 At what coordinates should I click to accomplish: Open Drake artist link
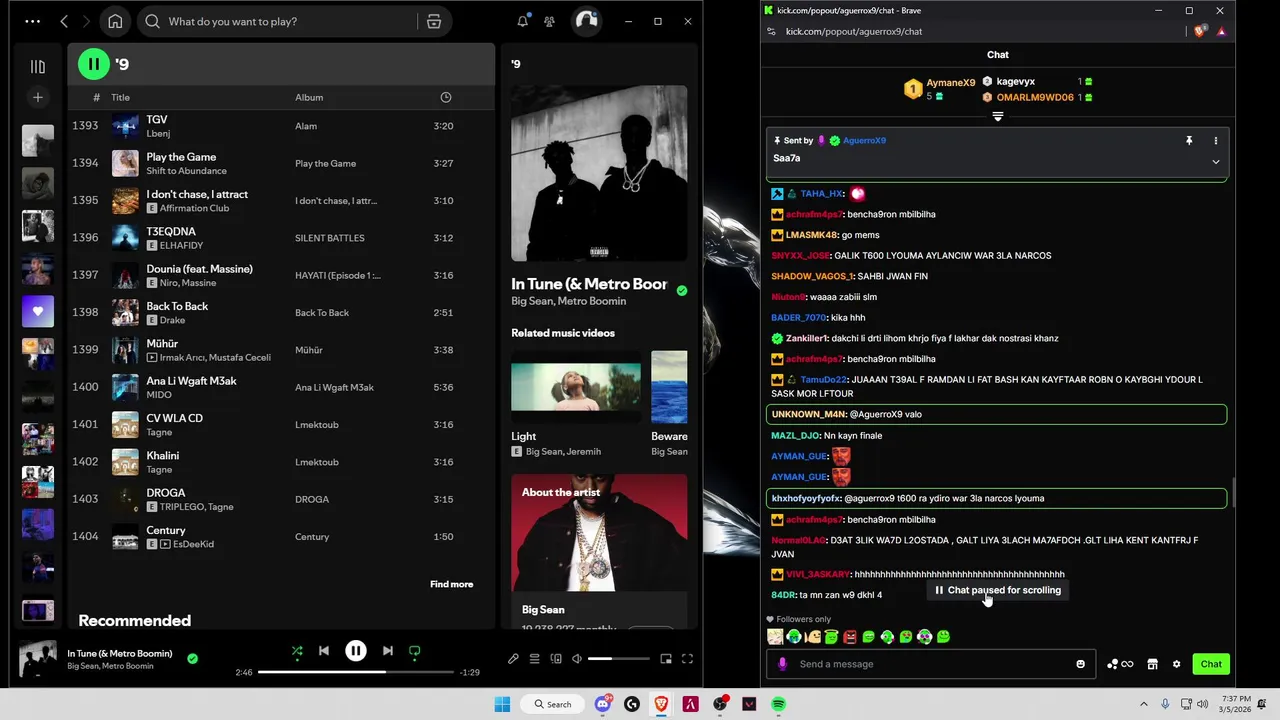coord(172,320)
